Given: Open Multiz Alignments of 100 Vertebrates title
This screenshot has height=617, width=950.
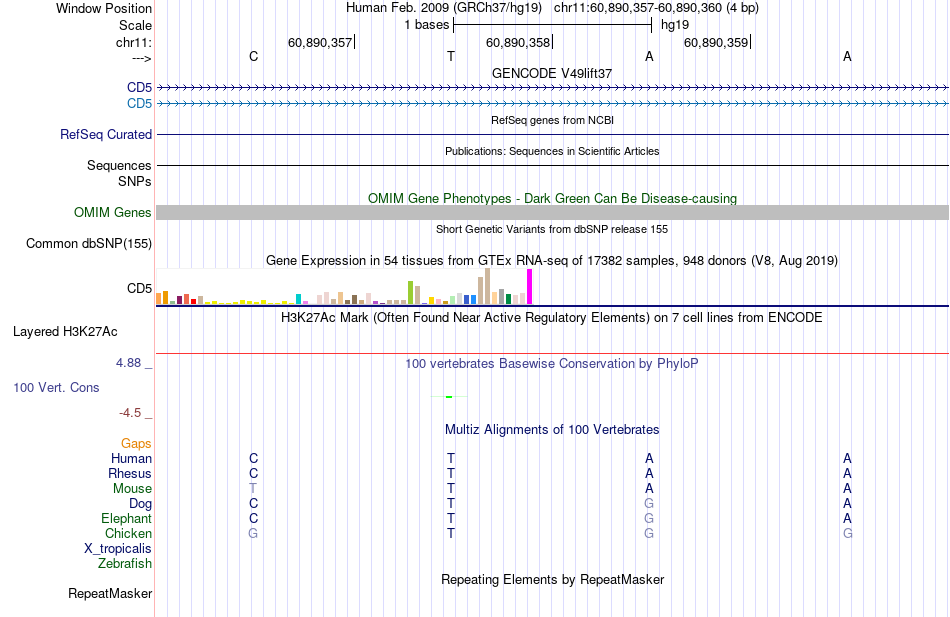Looking at the screenshot, I should 552,430.
